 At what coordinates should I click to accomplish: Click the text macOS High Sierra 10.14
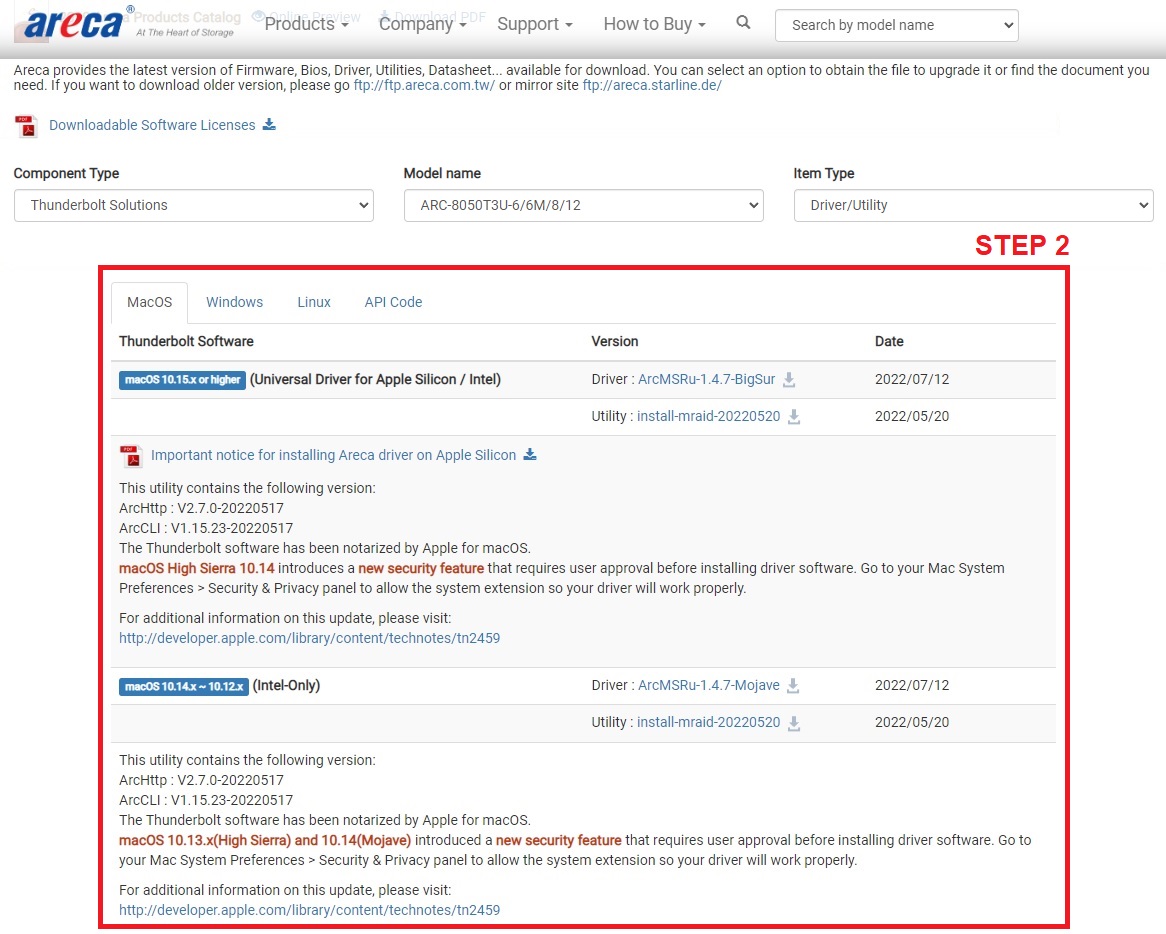(196, 568)
